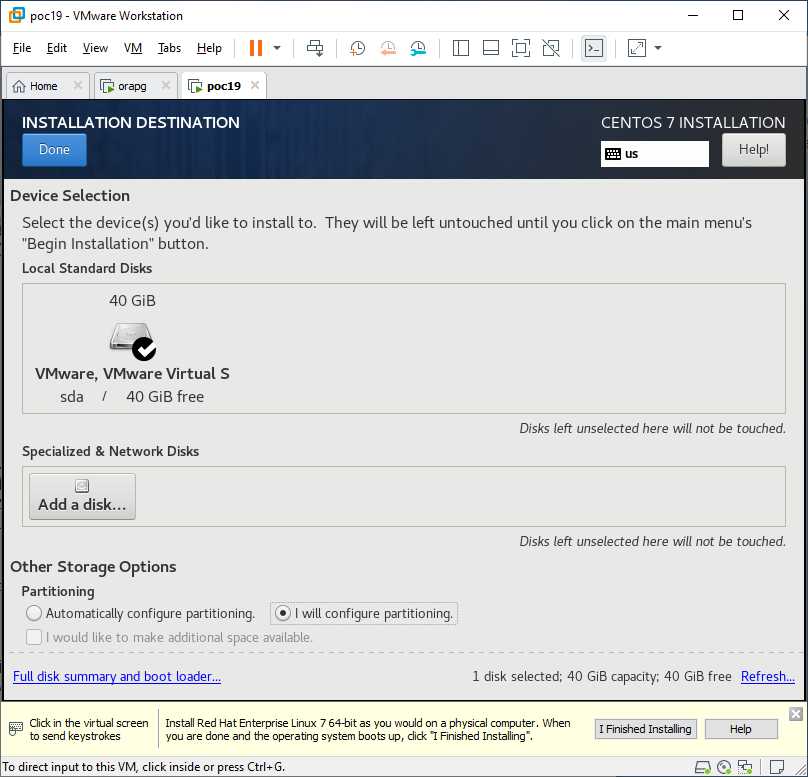Revert the virtual machine to its snapshot

pyautogui.click(x=388, y=48)
